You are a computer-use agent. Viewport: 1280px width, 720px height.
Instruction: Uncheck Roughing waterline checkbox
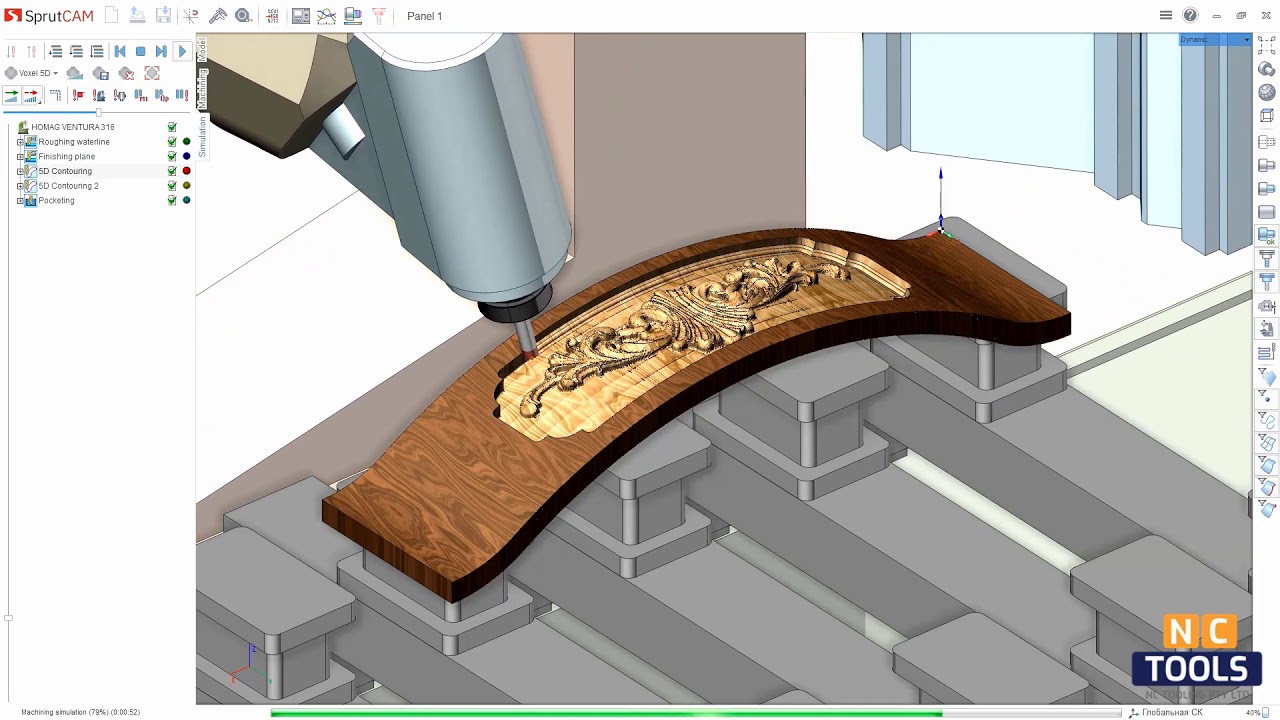172,142
